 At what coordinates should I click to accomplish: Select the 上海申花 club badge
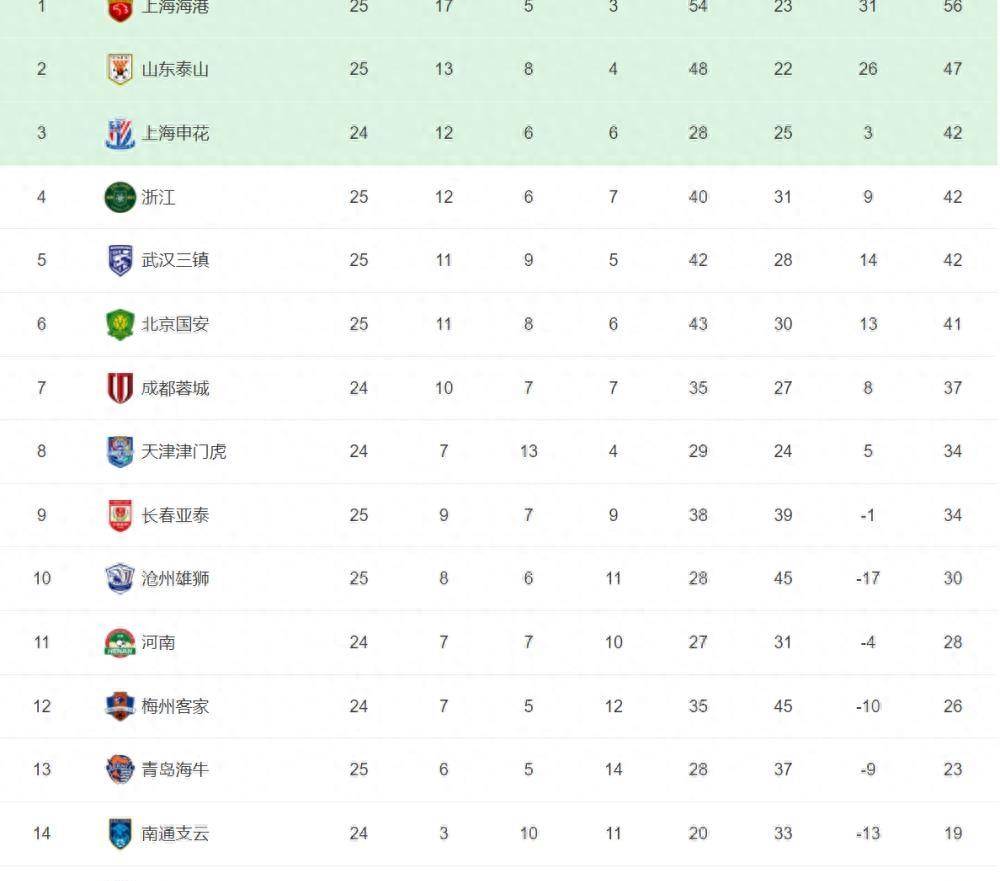click(120, 133)
